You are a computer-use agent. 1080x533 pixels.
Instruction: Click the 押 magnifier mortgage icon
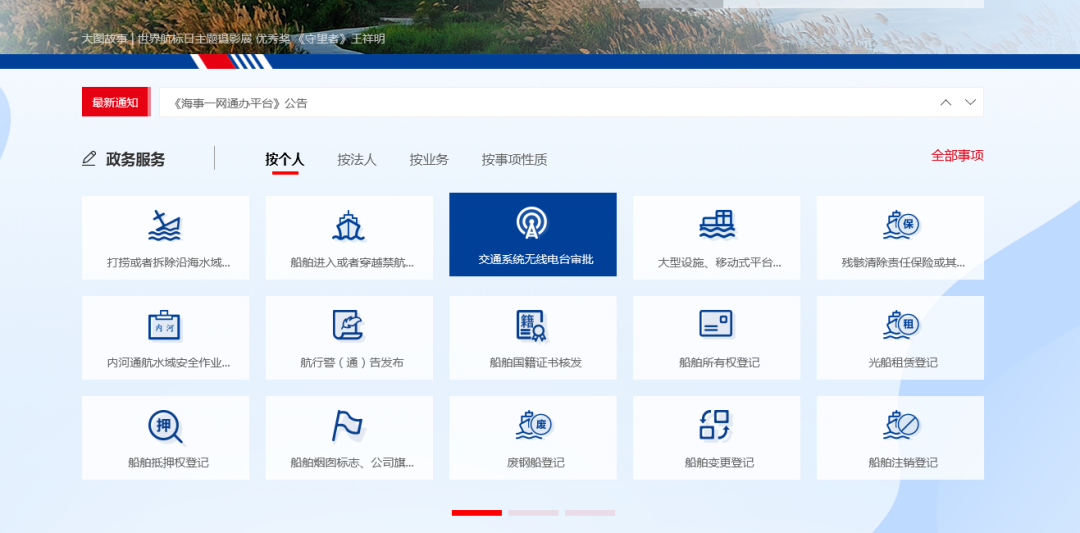[165, 426]
